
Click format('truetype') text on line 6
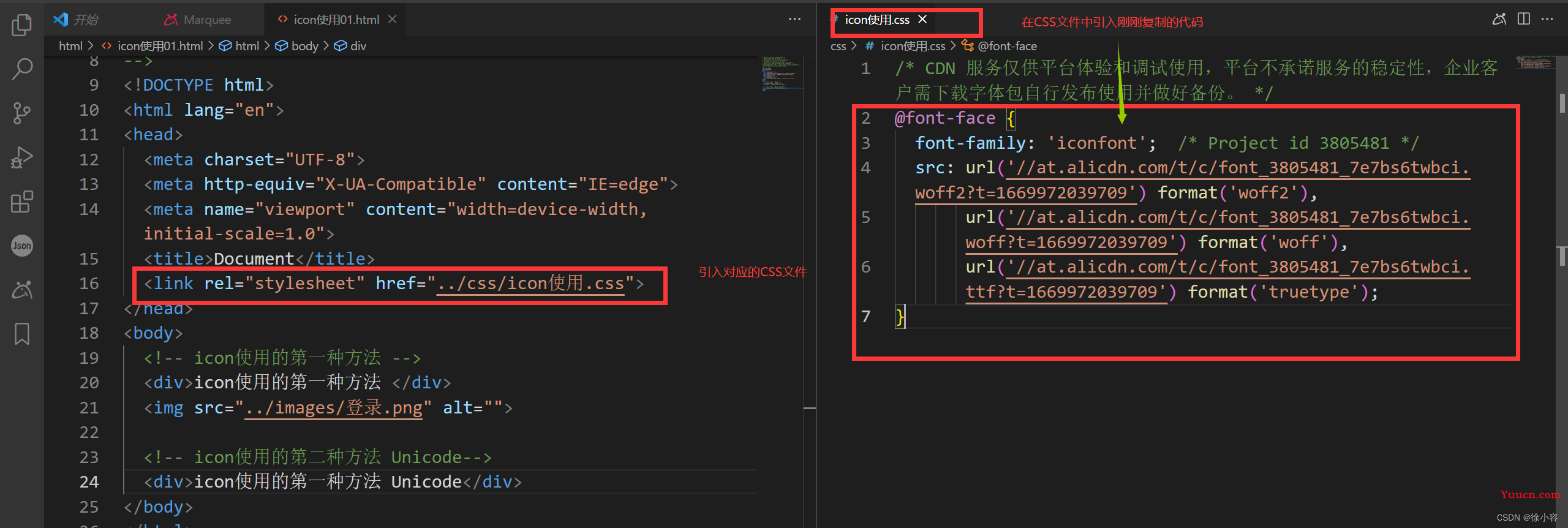(1279, 292)
